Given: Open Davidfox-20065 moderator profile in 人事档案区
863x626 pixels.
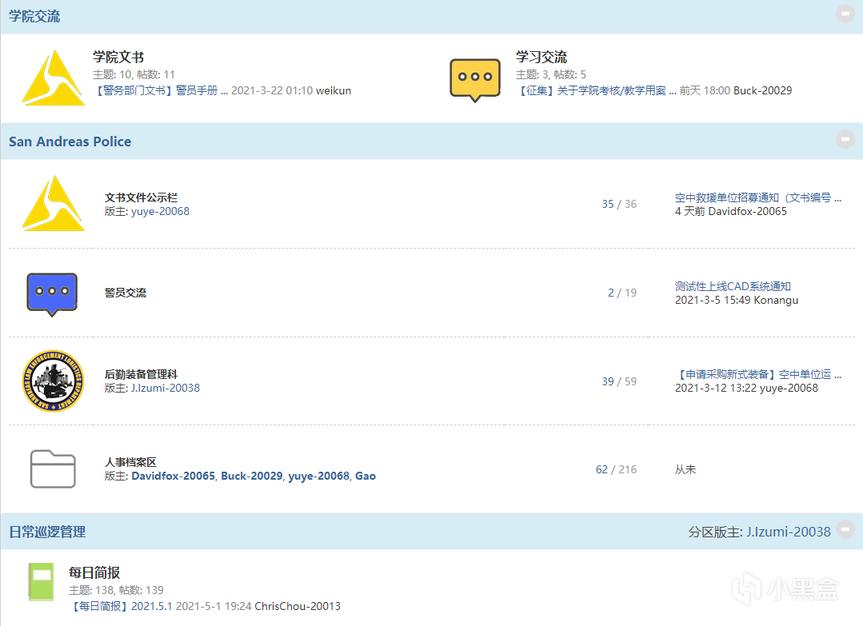Looking at the screenshot, I should (173, 476).
